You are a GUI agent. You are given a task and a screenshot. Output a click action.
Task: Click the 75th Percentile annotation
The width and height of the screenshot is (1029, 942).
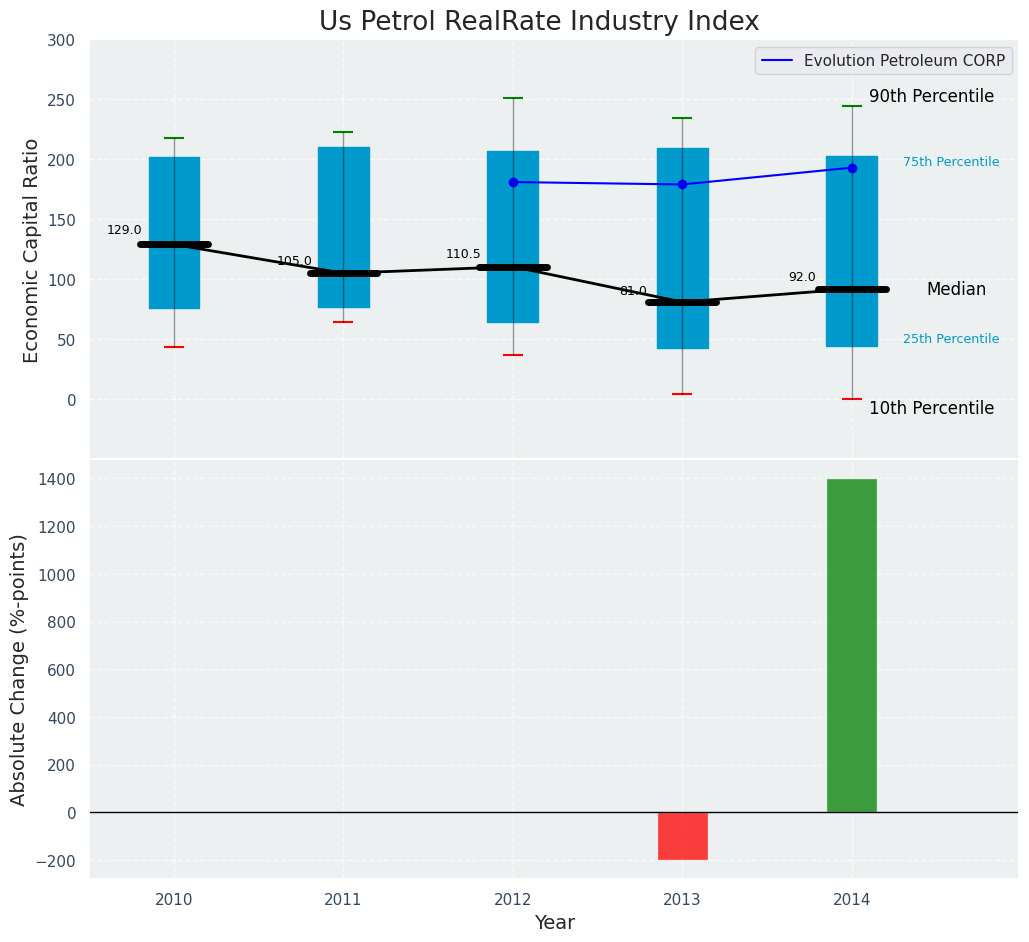point(950,162)
